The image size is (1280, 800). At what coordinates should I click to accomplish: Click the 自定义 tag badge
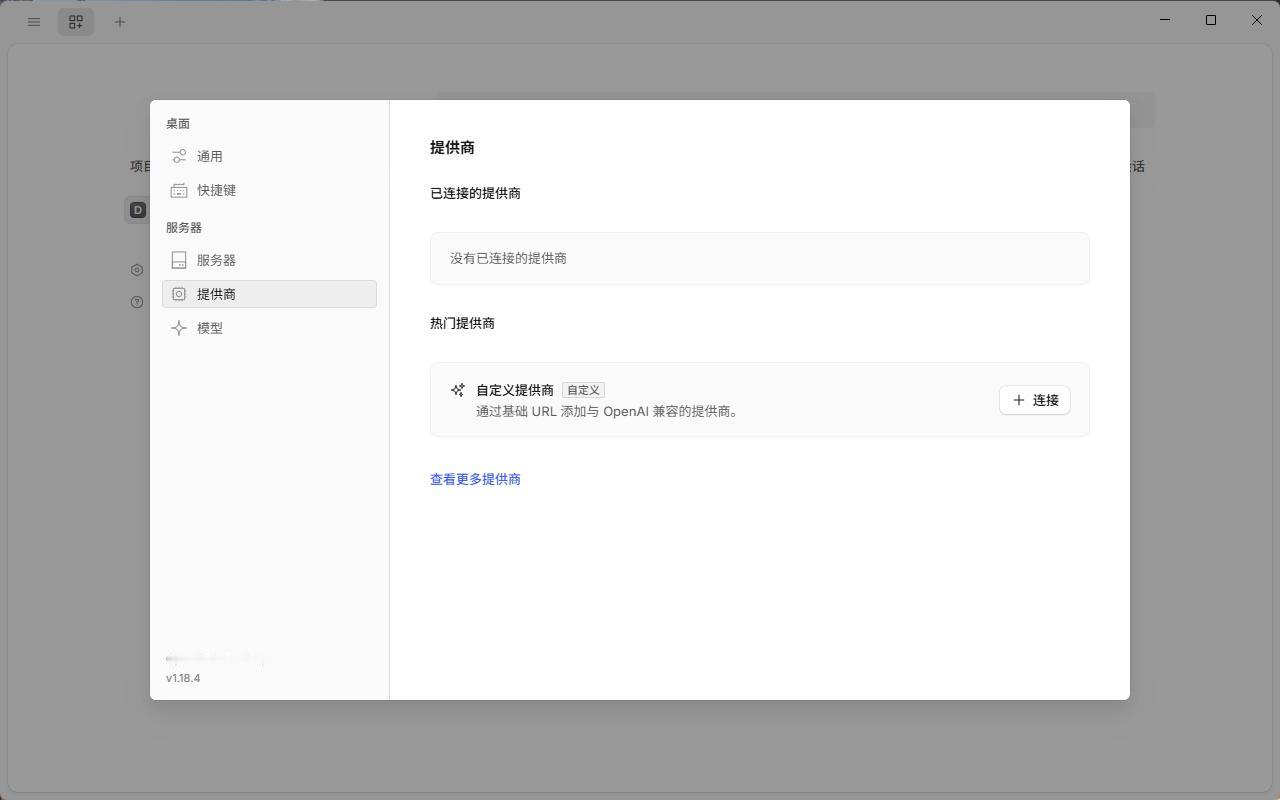(x=583, y=390)
